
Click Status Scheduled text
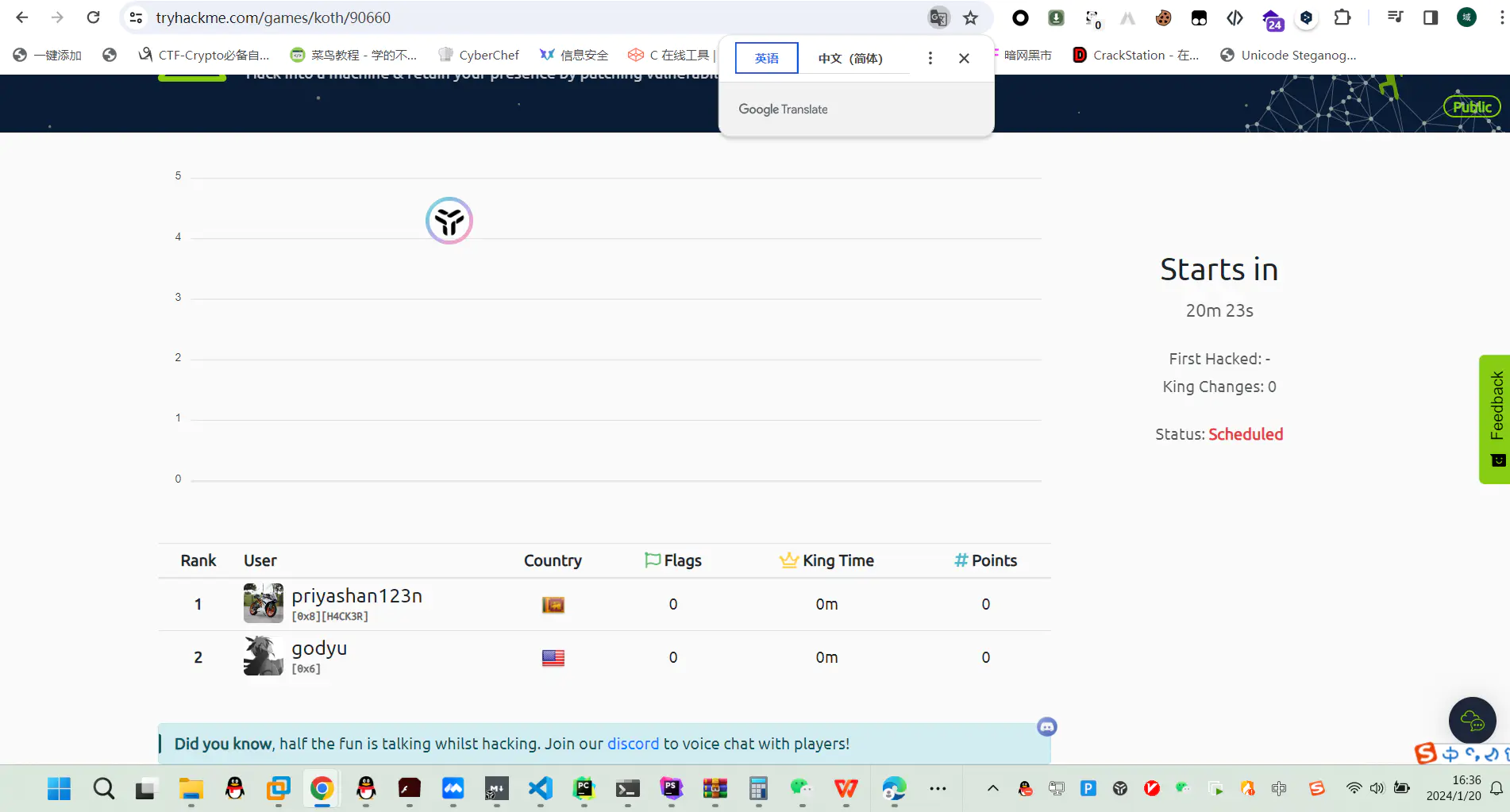pyautogui.click(x=1219, y=434)
